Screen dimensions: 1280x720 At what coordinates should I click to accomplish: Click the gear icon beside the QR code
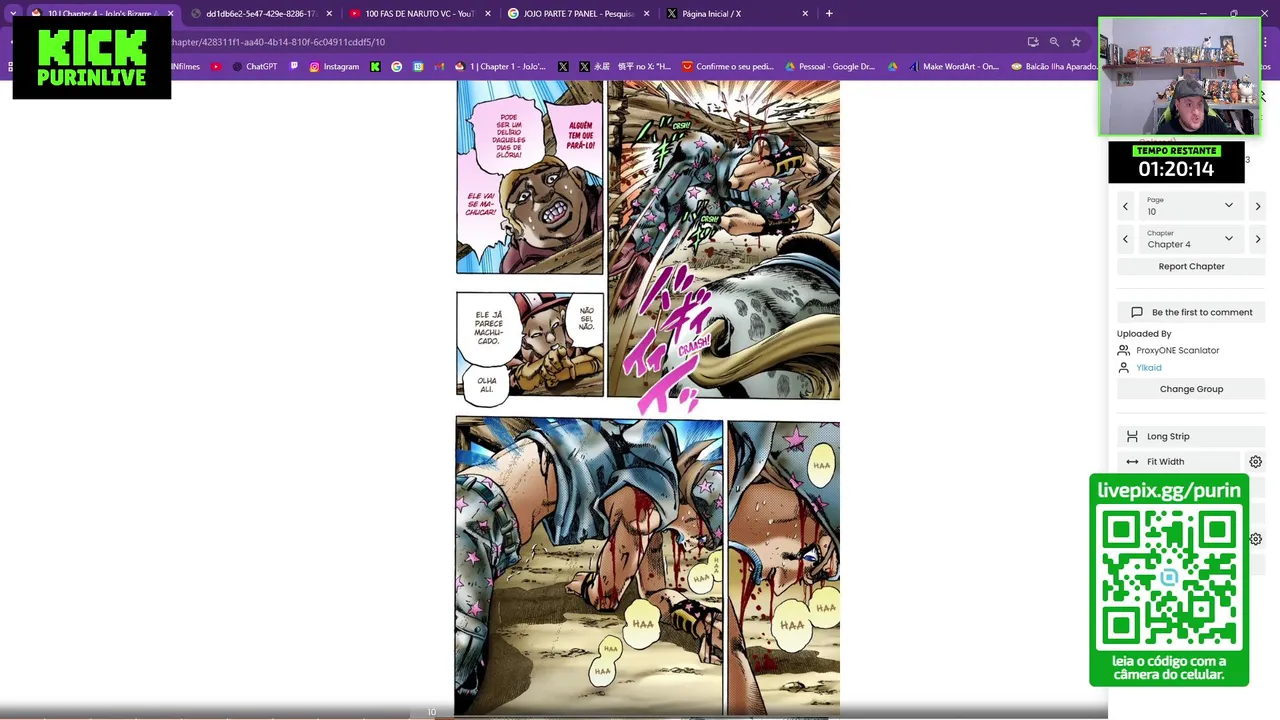[1255, 539]
